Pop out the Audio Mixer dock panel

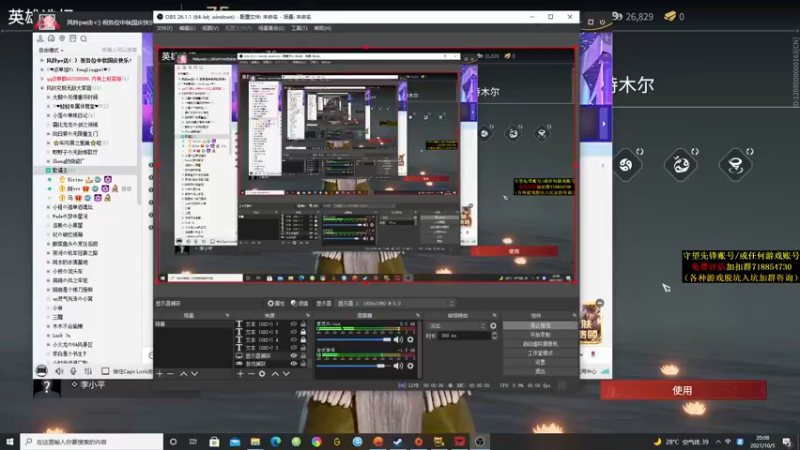point(418,315)
